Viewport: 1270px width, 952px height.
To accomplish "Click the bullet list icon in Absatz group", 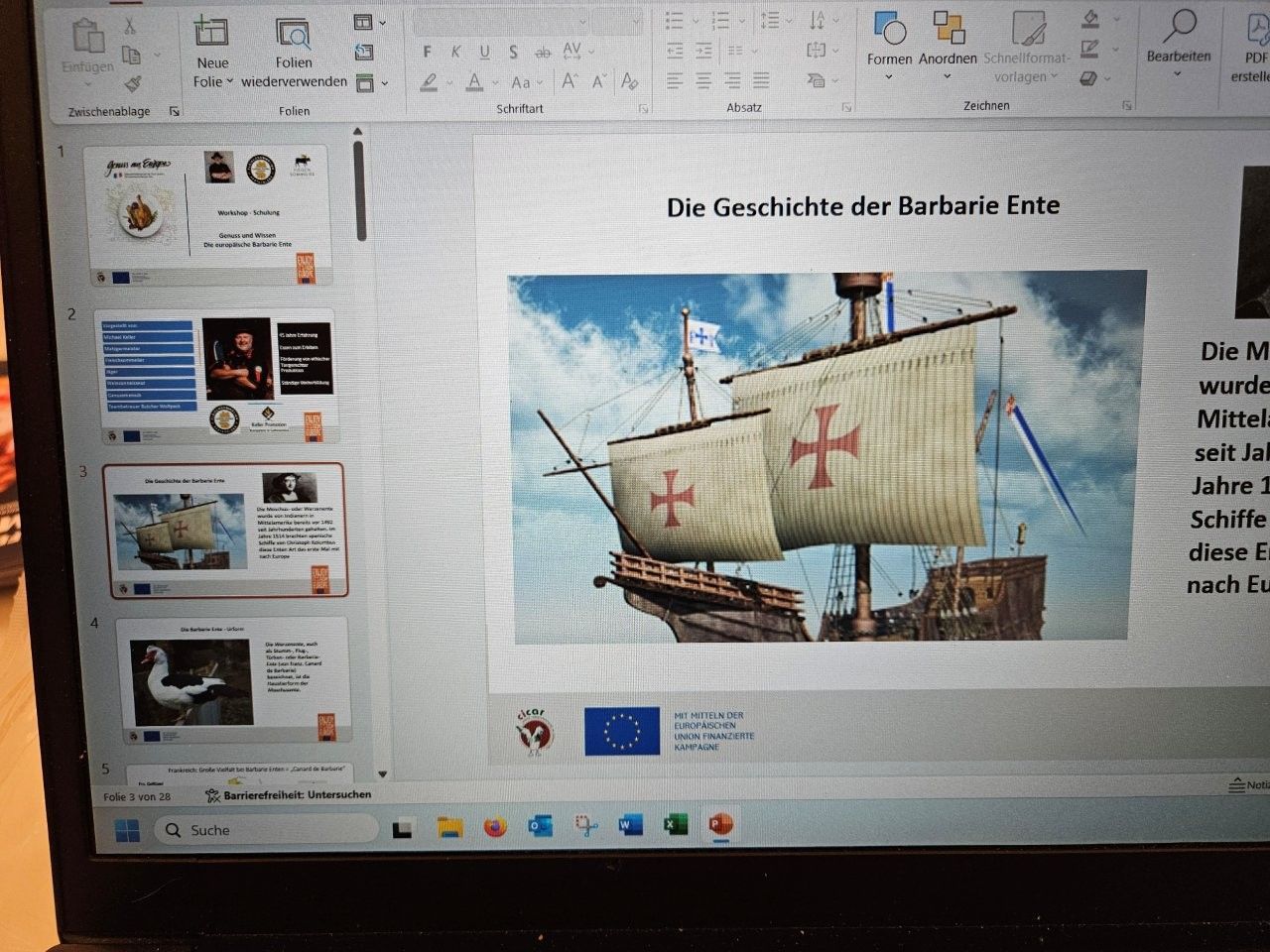I will [674, 21].
